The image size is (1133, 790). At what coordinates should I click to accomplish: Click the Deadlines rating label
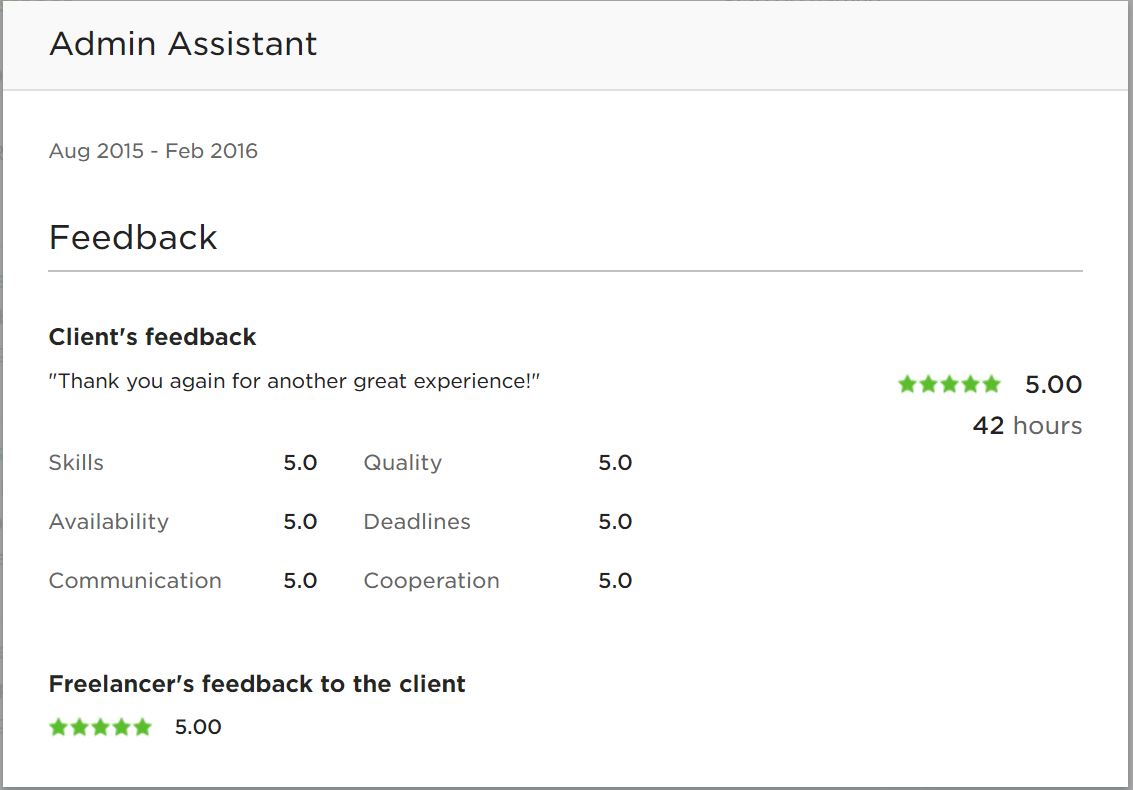coord(417,522)
